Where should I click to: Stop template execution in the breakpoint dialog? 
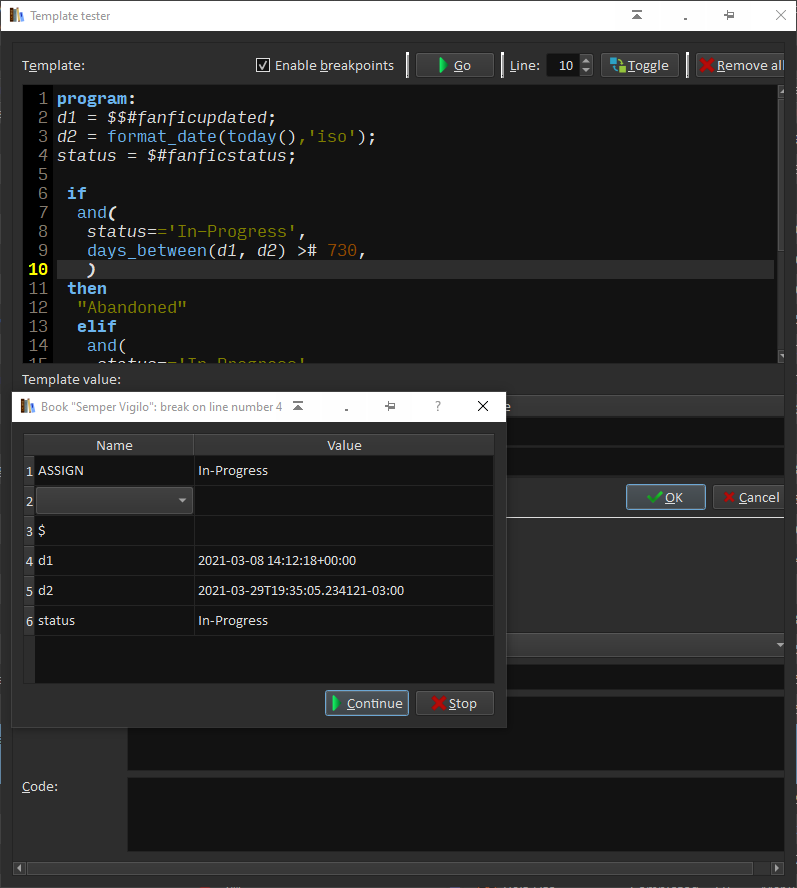[454, 703]
